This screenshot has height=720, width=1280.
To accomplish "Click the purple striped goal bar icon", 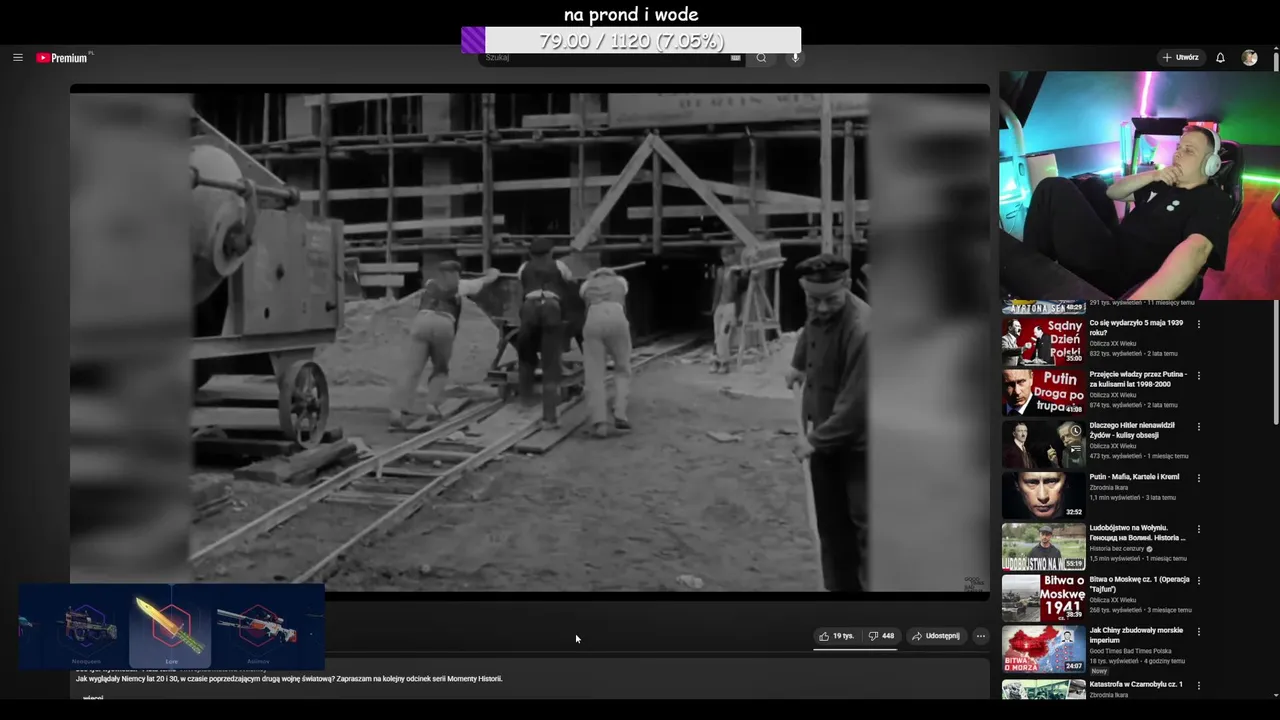I will click(x=473, y=40).
